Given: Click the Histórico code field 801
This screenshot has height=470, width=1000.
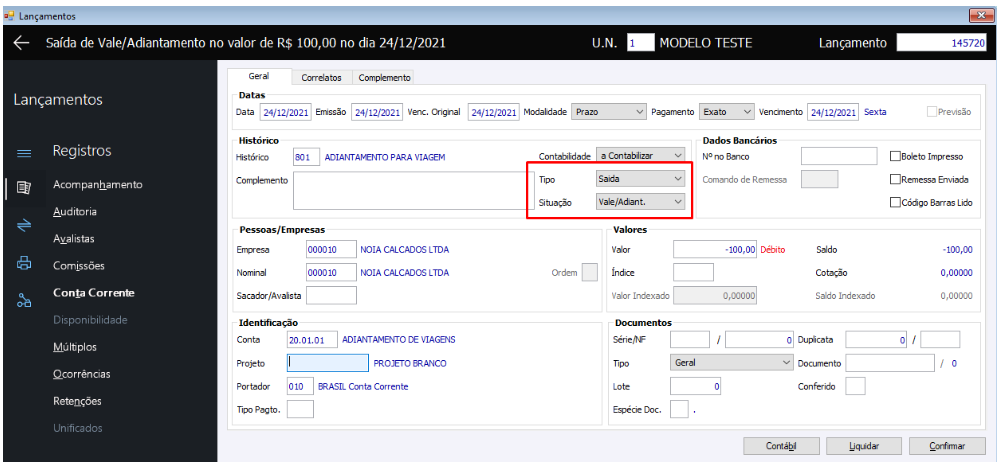Looking at the screenshot, I should 306,156.
